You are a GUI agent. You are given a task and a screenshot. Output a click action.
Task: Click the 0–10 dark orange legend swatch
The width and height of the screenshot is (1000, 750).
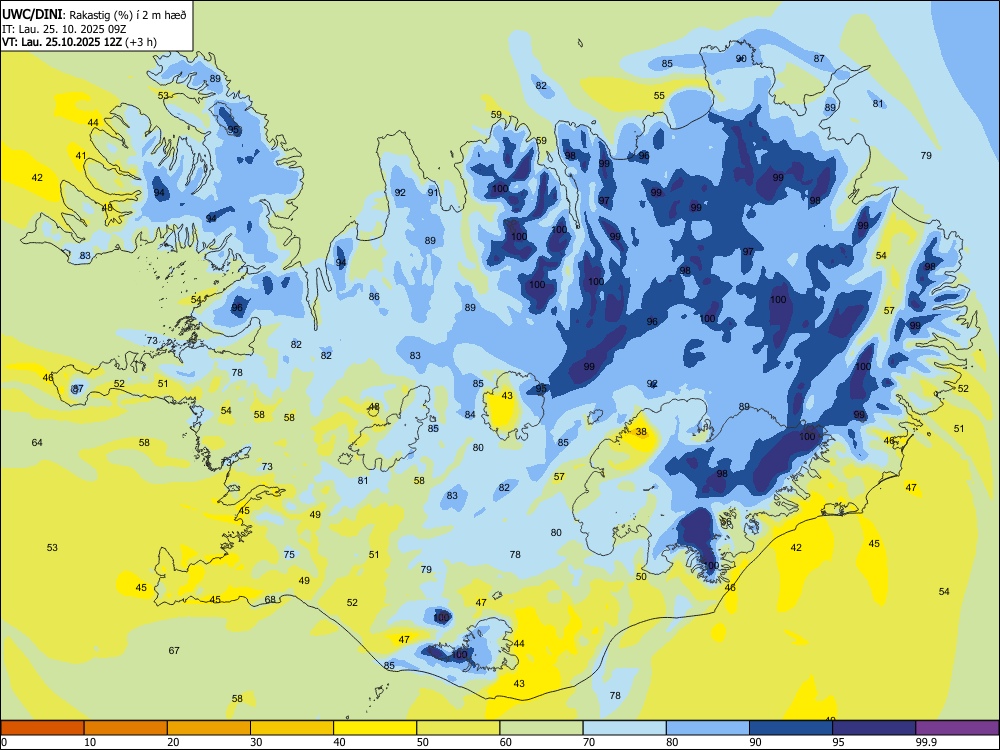(43, 728)
